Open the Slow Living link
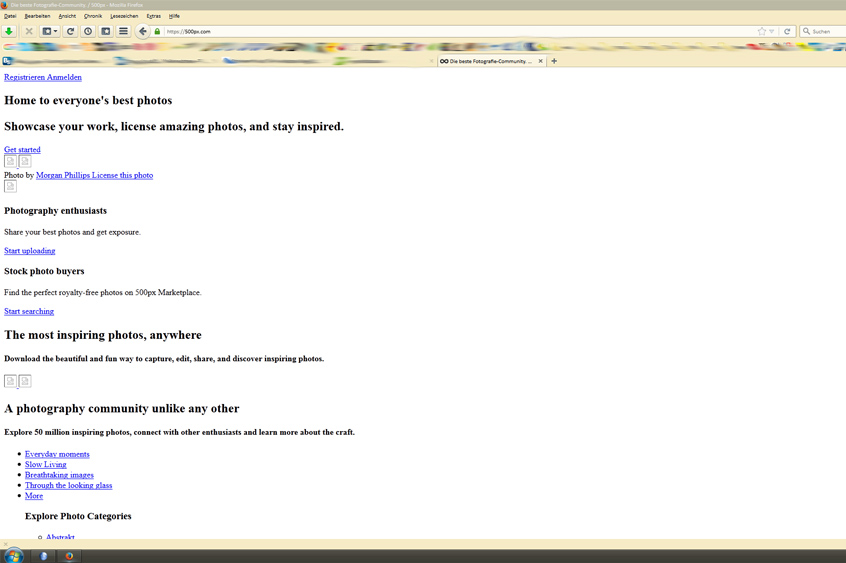Screen dimensions: 846x563 [46, 465]
